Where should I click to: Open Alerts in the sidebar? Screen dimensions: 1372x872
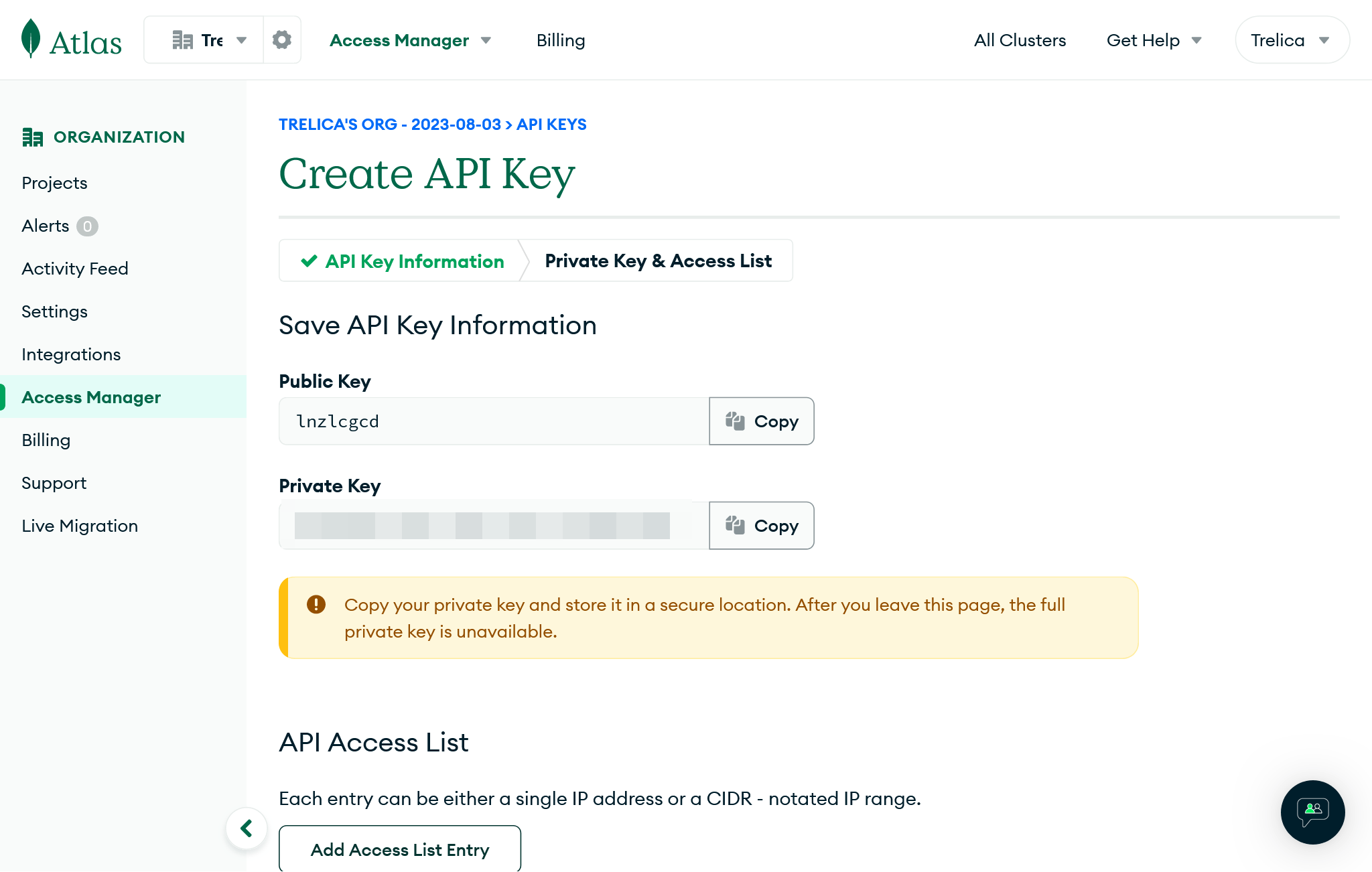pos(46,226)
